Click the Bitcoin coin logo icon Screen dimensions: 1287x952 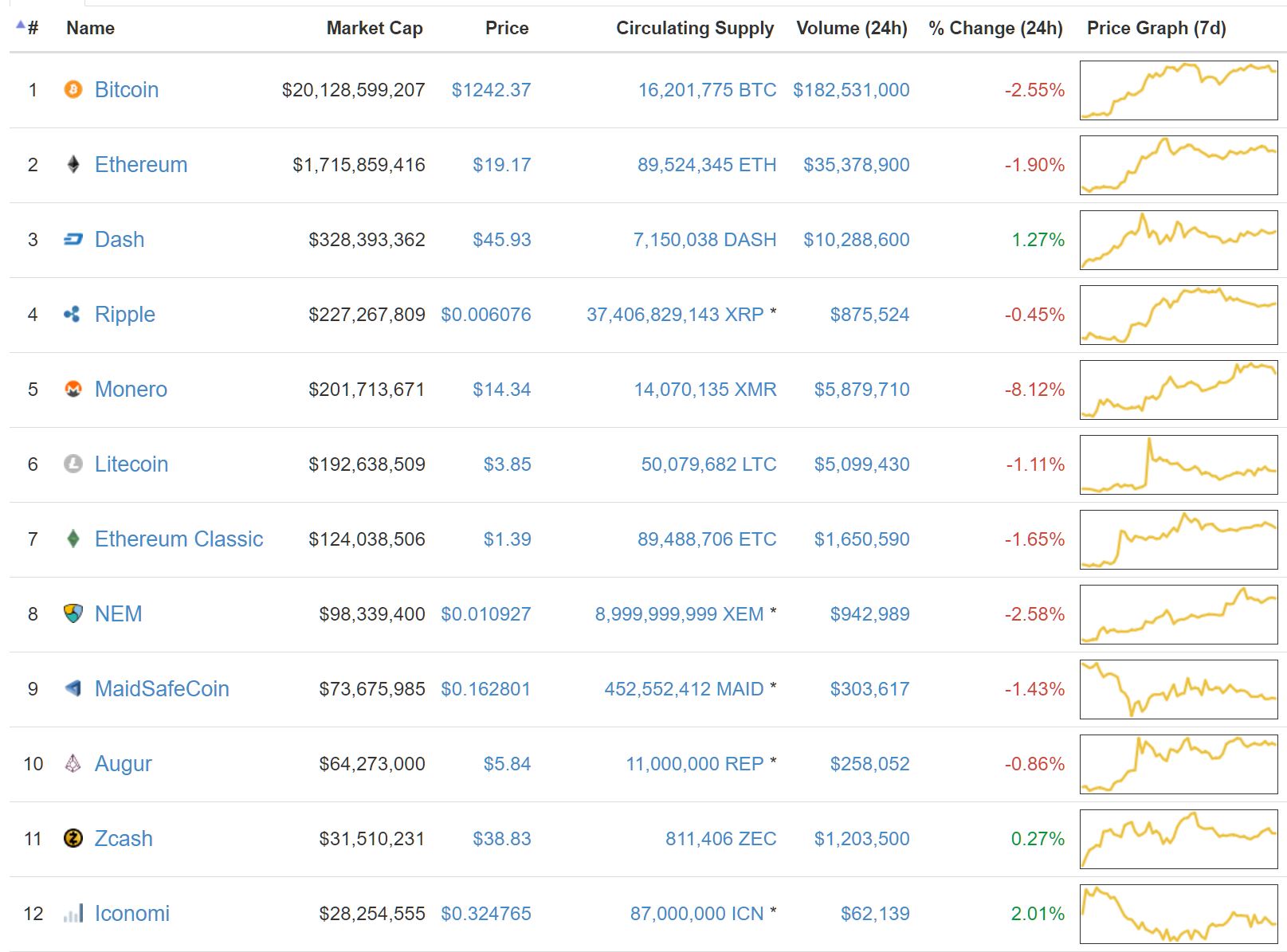click(73, 89)
